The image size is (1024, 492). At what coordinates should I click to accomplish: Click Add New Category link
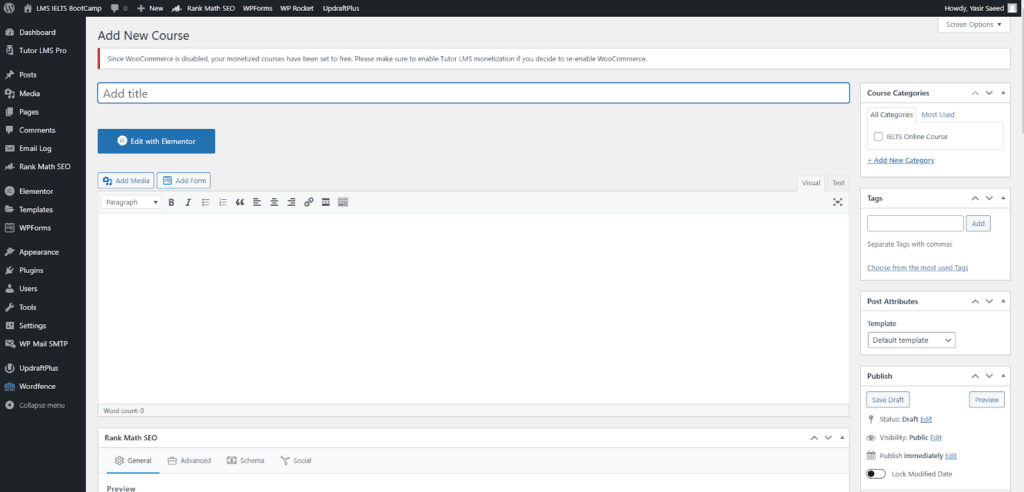click(x=901, y=160)
